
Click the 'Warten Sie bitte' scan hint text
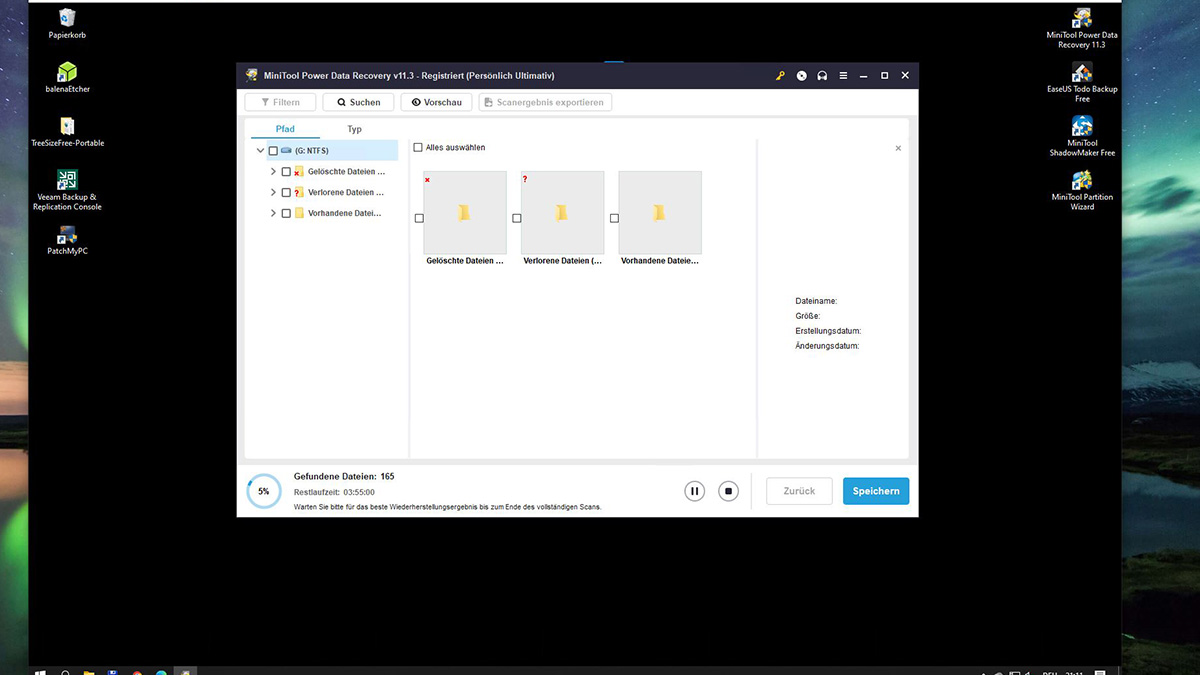point(448,507)
